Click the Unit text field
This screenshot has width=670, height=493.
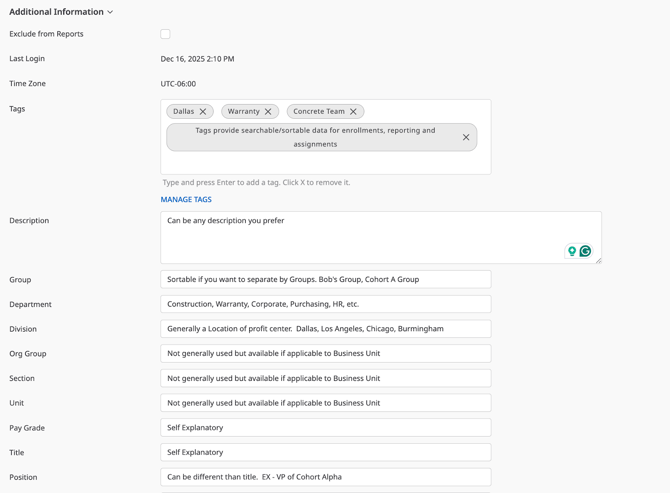(x=325, y=403)
